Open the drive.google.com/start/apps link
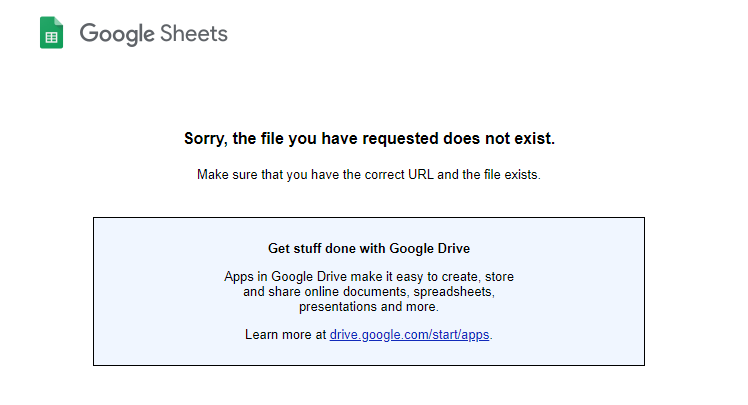The image size is (748, 405). coord(410,334)
